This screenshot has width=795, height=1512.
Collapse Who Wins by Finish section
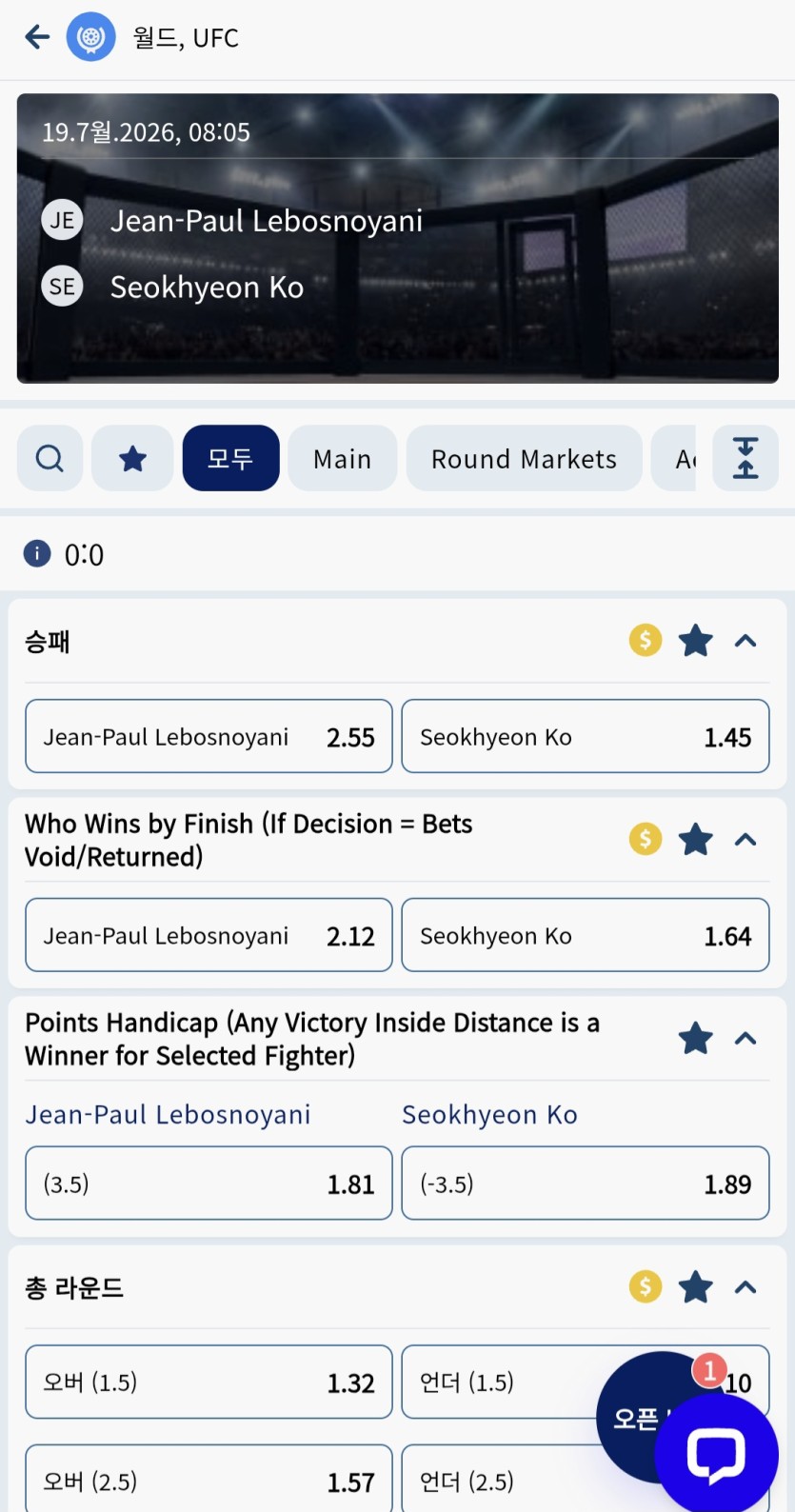coord(745,840)
